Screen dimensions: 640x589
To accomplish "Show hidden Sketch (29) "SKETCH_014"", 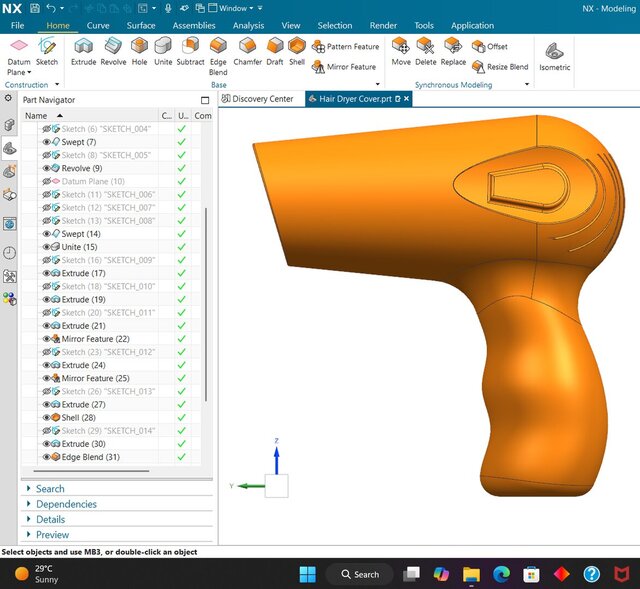I will tap(46, 431).
